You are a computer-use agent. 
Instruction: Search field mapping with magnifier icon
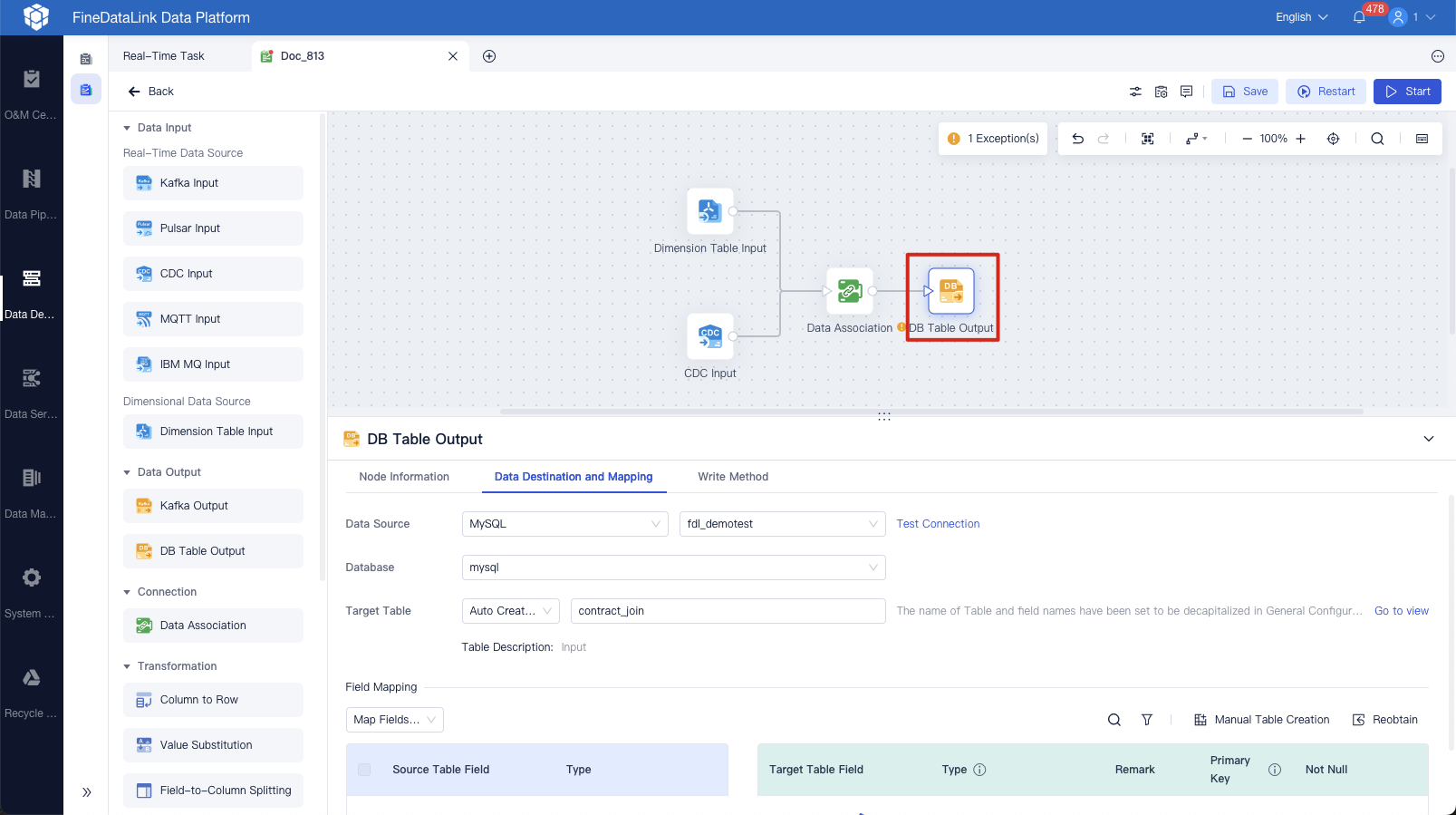[1114, 720]
